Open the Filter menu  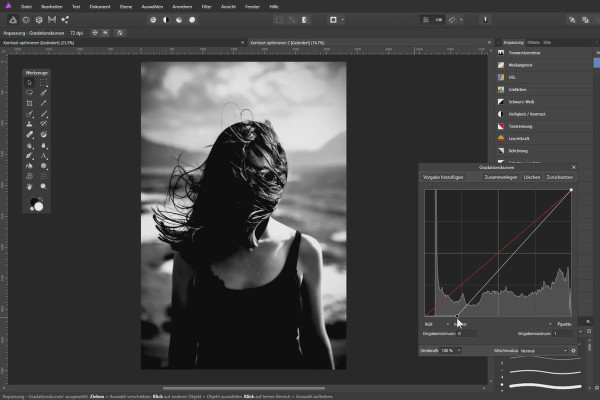click(x=206, y=7)
